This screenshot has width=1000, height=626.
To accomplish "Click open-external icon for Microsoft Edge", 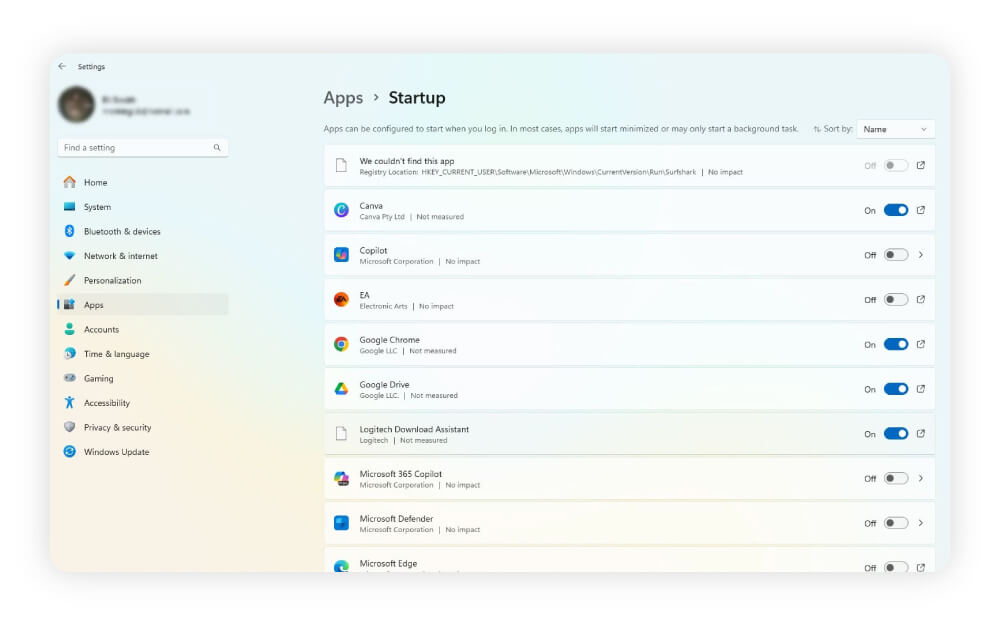I will pos(921,567).
